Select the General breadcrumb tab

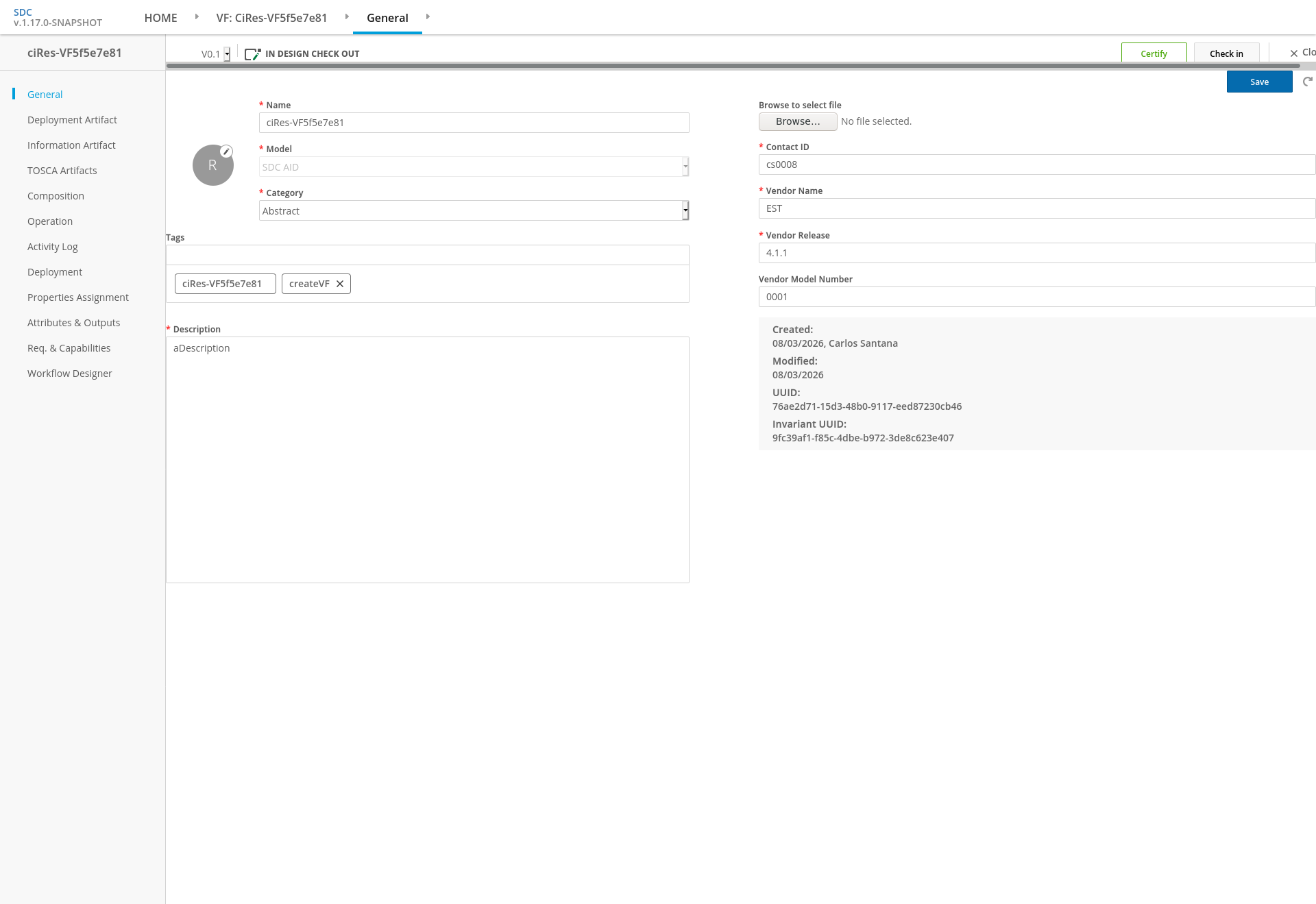coord(387,18)
